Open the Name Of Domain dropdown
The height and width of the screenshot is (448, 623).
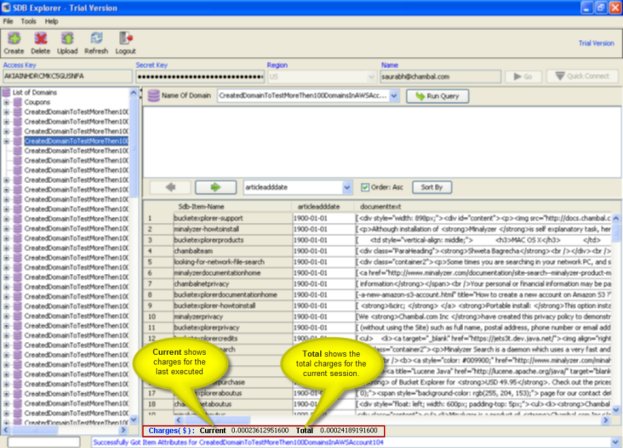coord(394,96)
